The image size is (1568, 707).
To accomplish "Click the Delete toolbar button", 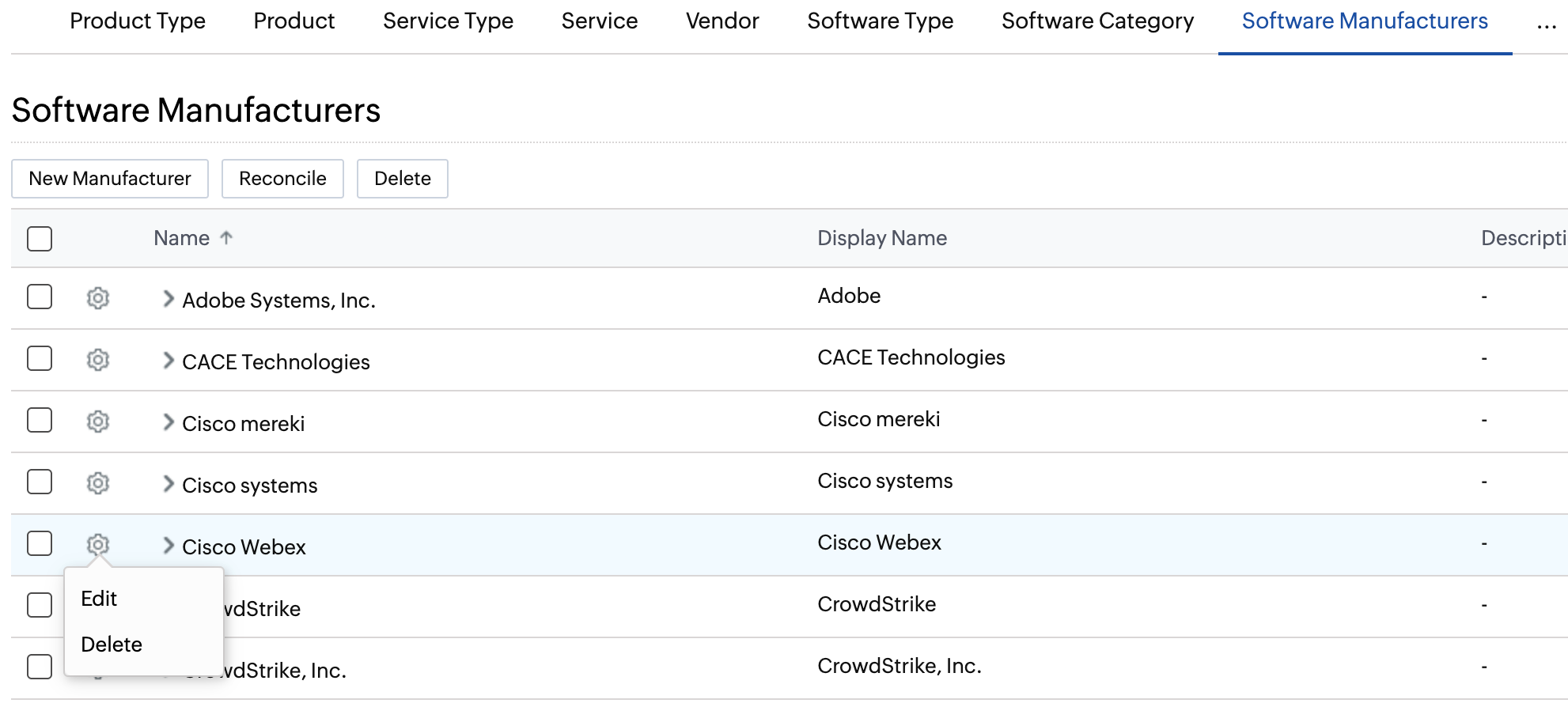I will click(x=402, y=179).
